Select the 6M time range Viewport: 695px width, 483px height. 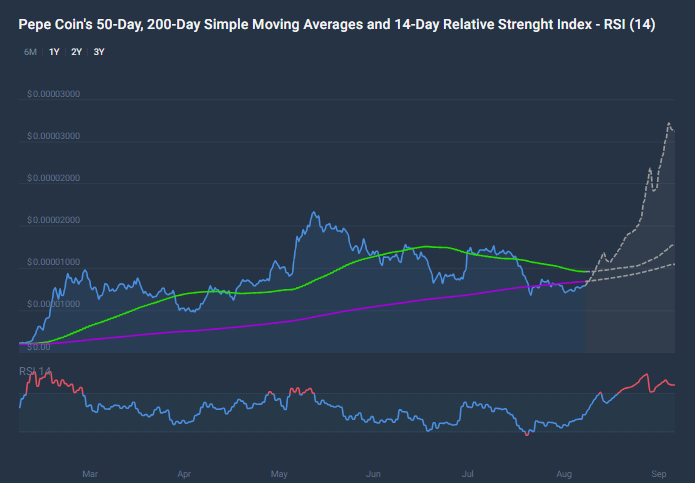30,52
